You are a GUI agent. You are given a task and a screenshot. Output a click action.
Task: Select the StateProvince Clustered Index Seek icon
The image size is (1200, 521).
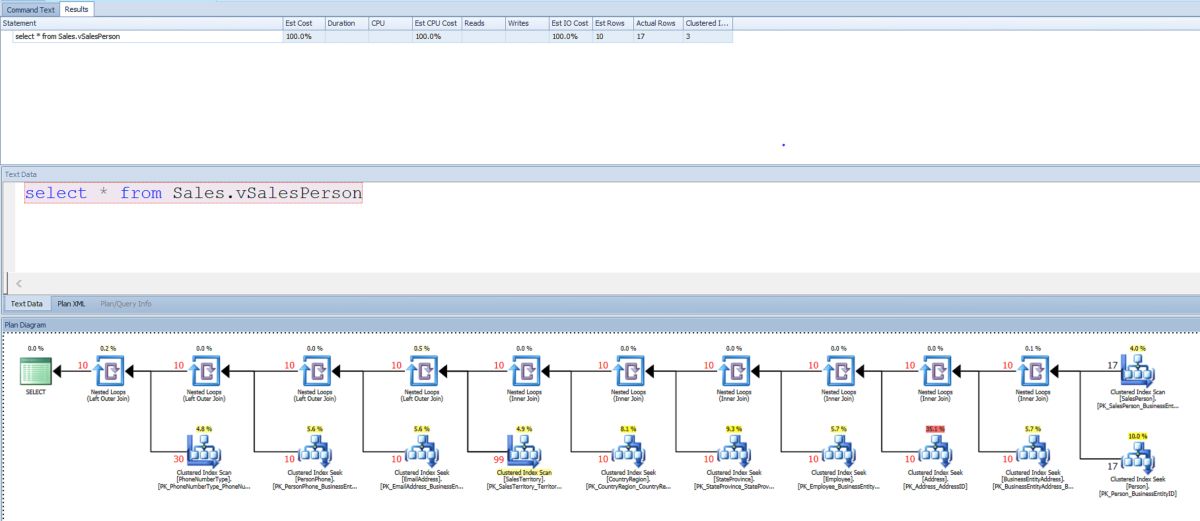point(734,451)
